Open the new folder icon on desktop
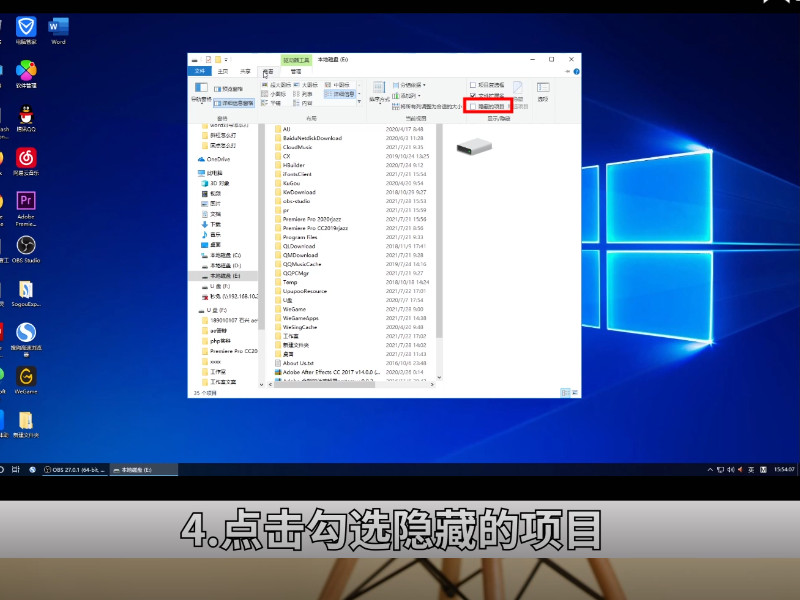Image resolution: width=800 pixels, height=600 pixels. tap(26, 424)
